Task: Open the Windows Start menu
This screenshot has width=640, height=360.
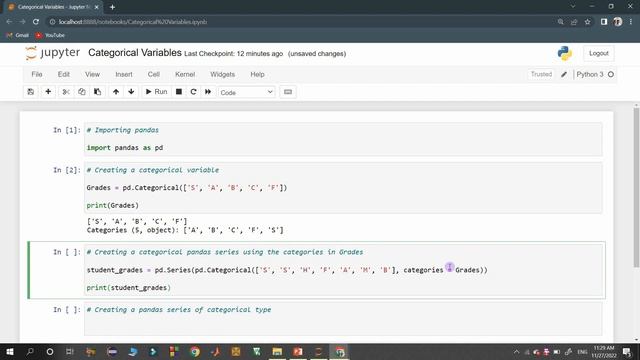Action: point(9,351)
